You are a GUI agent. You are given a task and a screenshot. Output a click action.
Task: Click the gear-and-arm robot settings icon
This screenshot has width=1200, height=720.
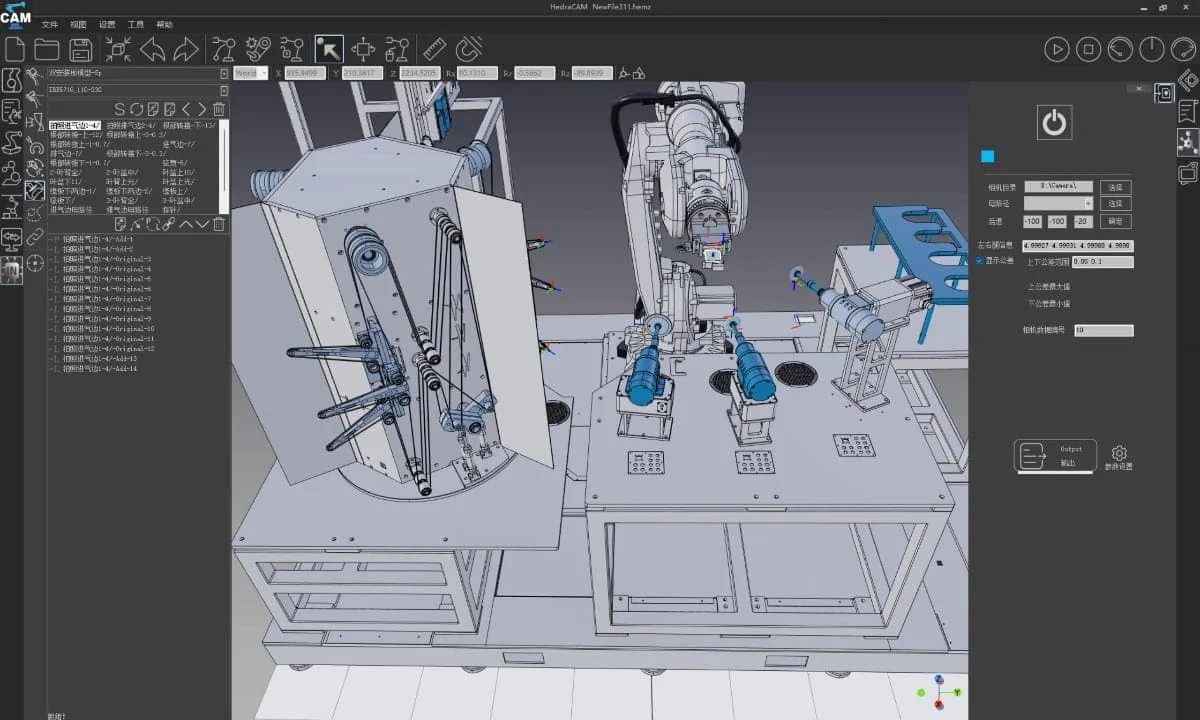tap(258, 49)
